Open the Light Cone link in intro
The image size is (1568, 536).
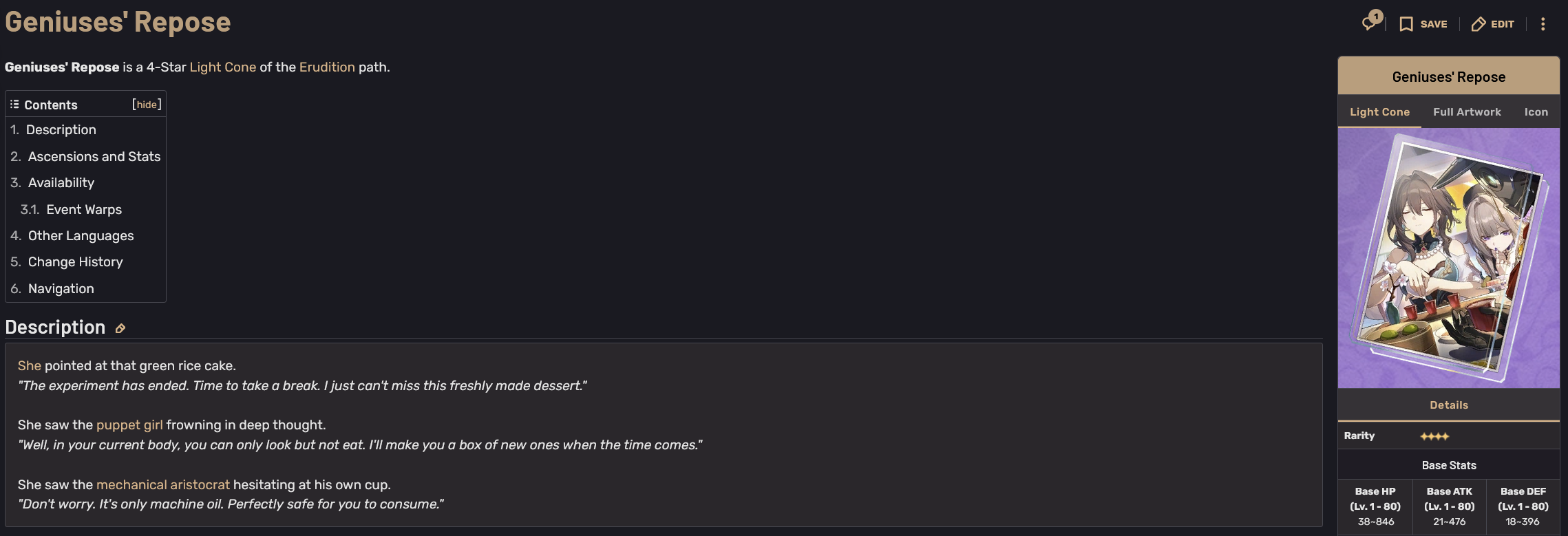[223, 67]
